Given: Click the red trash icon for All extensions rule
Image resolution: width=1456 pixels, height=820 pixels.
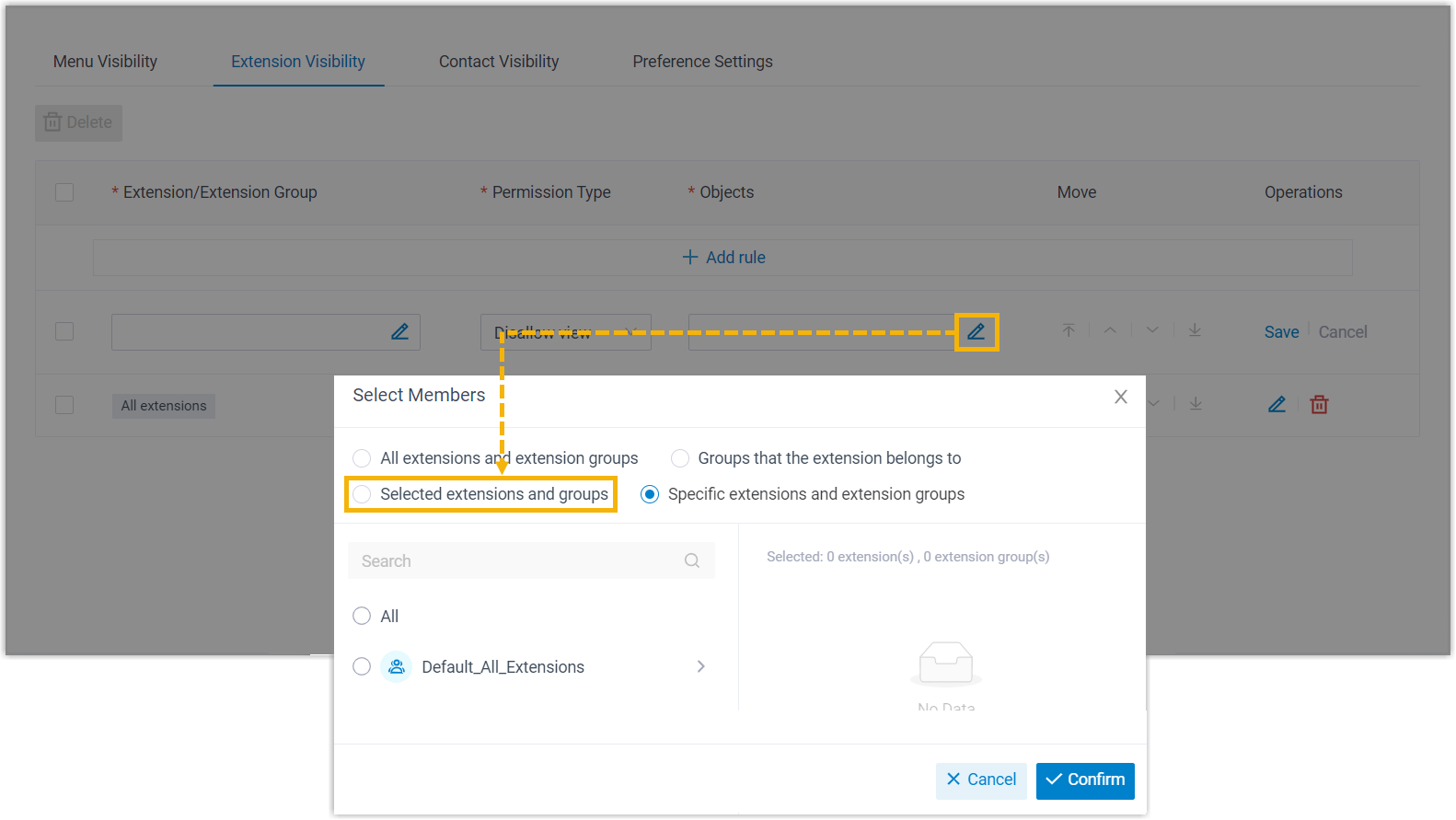Looking at the screenshot, I should pos(1319,405).
